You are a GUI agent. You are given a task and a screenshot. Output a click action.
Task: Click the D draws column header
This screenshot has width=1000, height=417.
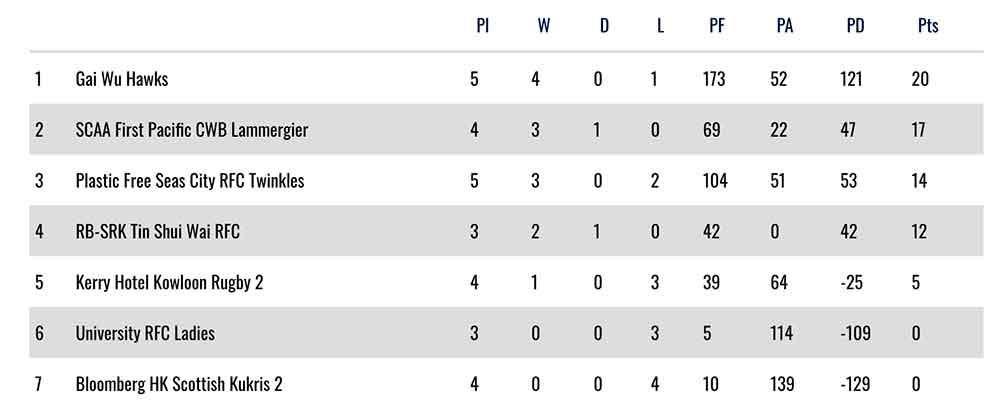(604, 27)
